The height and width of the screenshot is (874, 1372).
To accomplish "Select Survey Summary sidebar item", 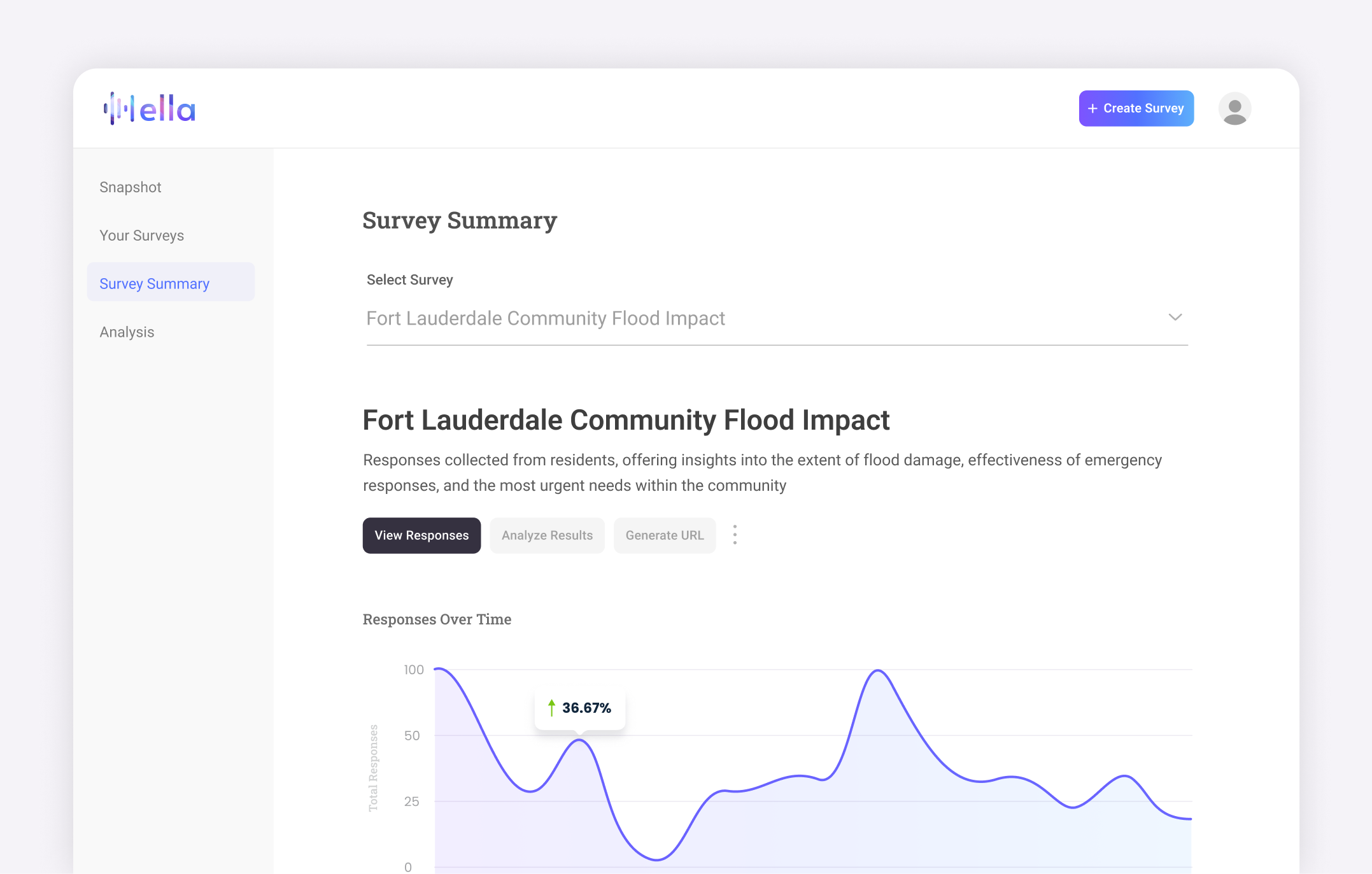I will (x=171, y=282).
